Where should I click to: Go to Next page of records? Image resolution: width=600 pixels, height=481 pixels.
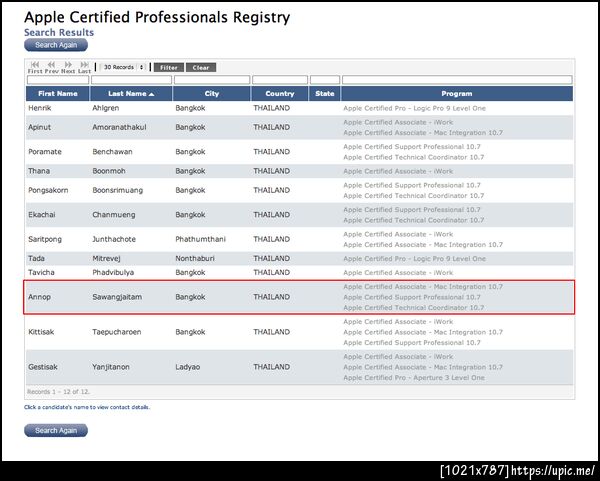pos(68,67)
